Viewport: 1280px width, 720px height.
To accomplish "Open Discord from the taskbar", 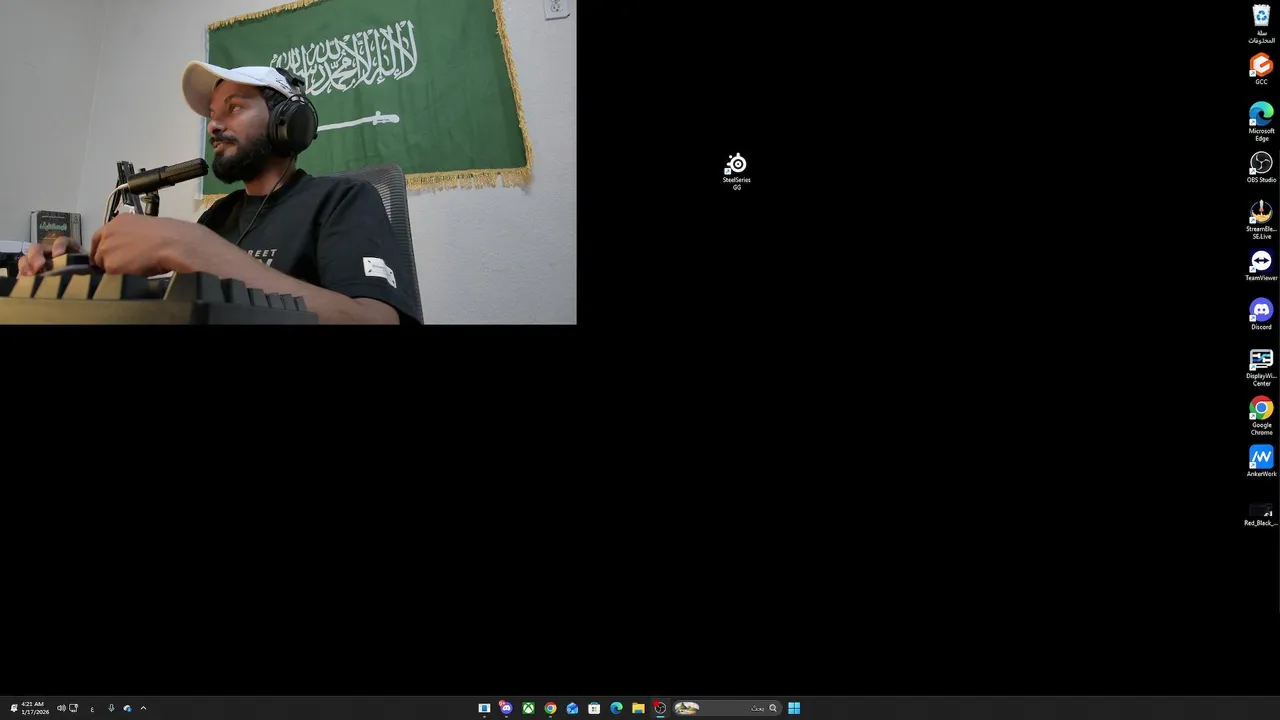I will 506,708.
